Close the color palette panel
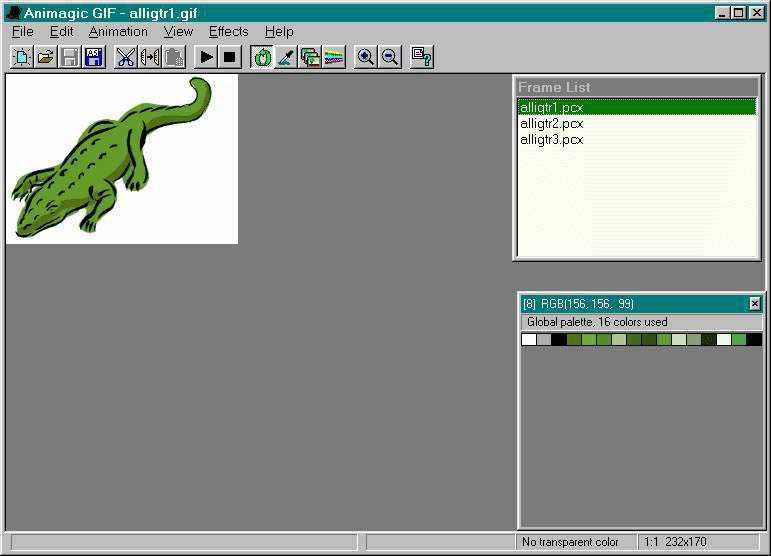Viewport: 771px width, 556px height. click(x=754, y=304)
